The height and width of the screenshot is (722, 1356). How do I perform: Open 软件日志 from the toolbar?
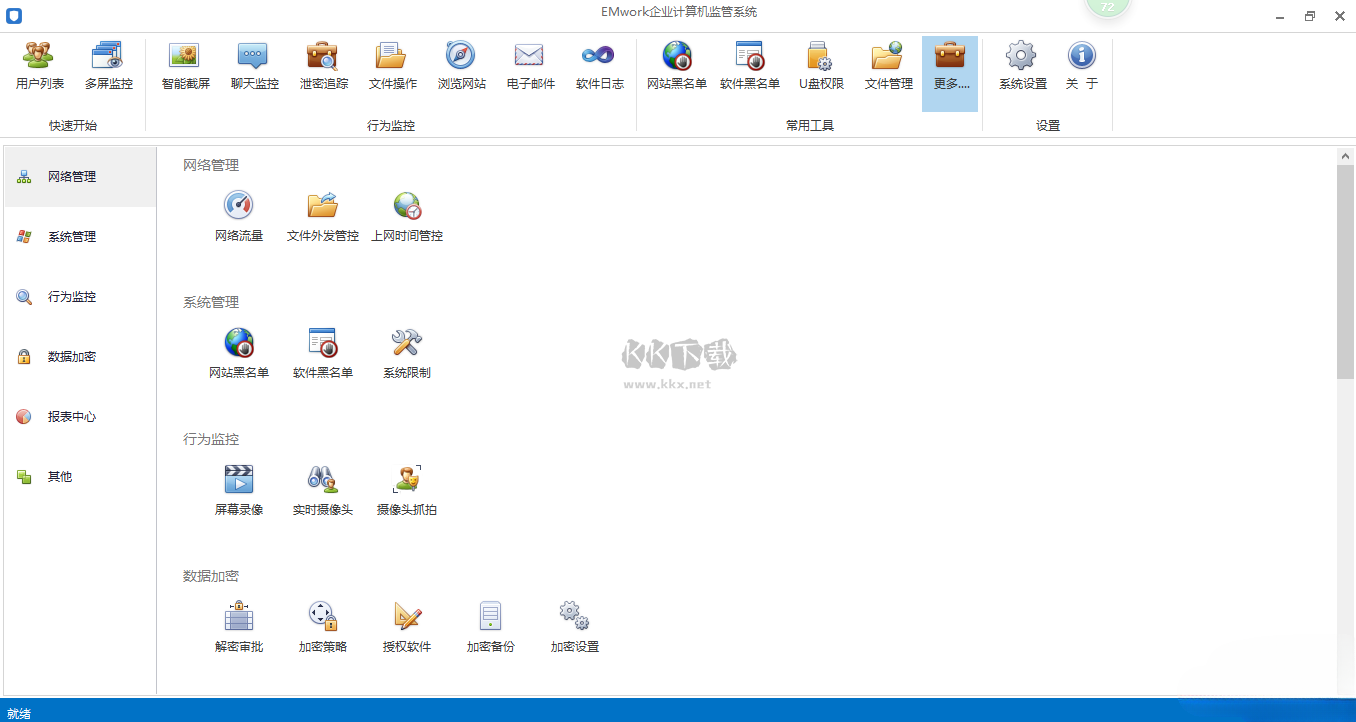point(599,67)
